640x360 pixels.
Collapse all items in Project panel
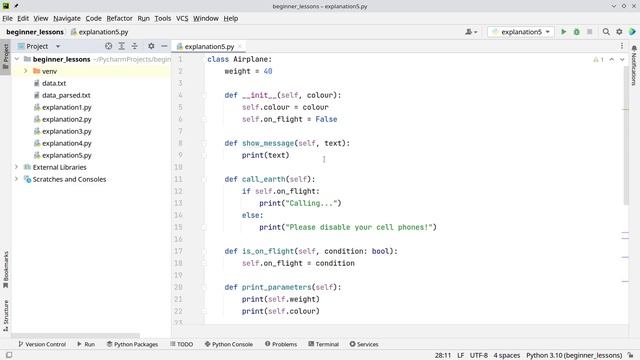pyautogui.click(x=134, y=46)
